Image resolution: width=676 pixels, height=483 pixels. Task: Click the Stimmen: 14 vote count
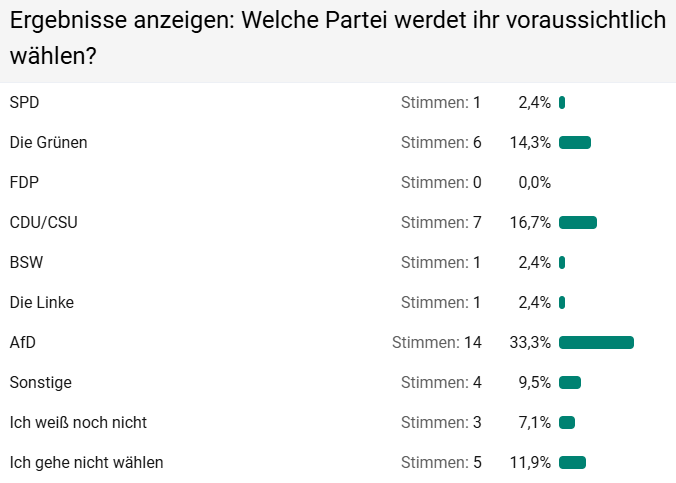[437, 342]
